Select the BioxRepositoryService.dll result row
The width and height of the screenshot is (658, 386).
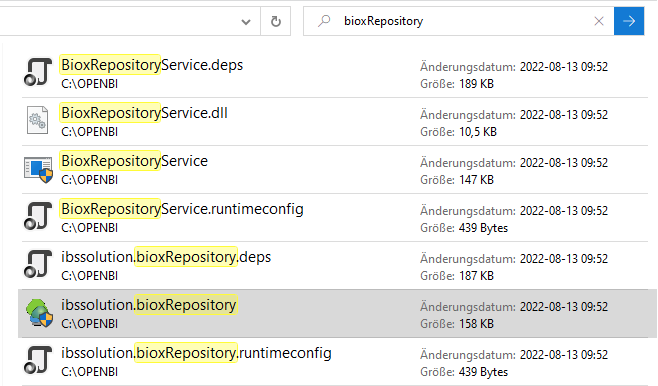pyautogui.click(x=335, y=122)
